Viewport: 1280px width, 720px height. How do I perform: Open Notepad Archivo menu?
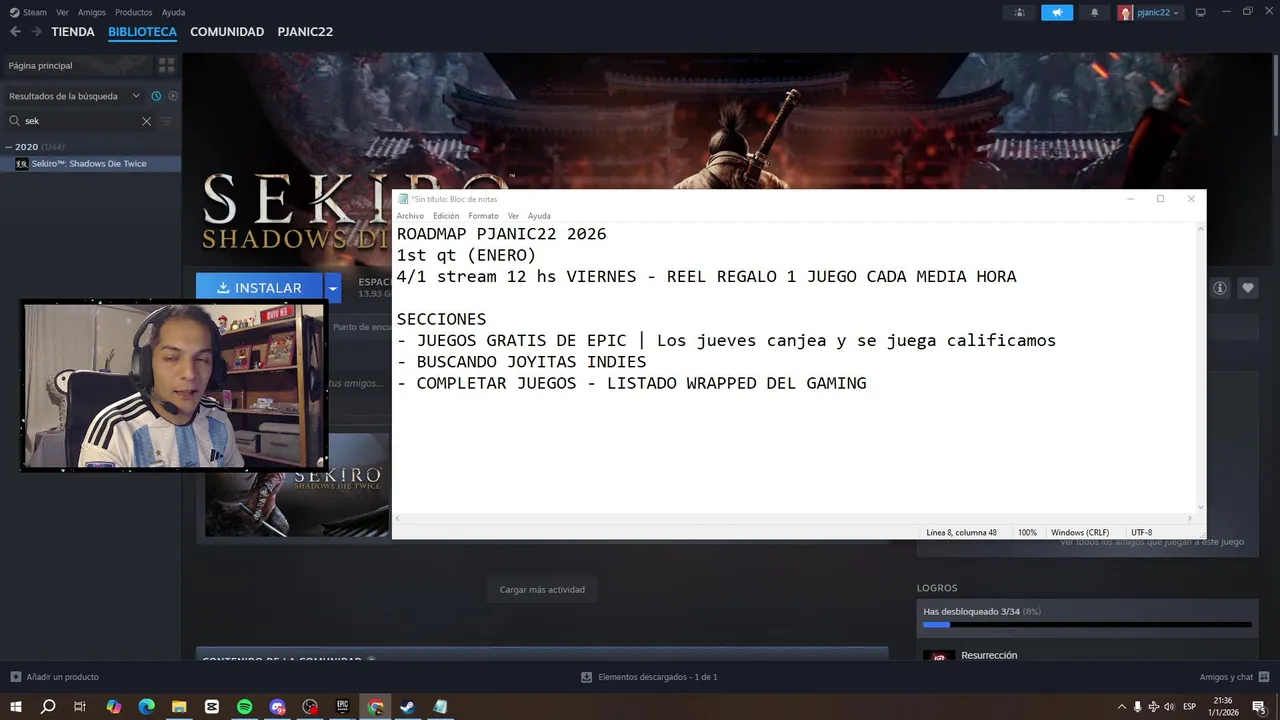[410, 216]
